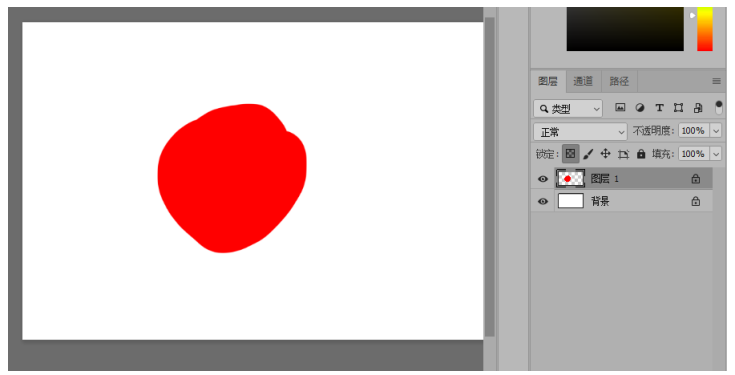
Task: Click the 填充 100% value field
Action: [x=694, y=153]
